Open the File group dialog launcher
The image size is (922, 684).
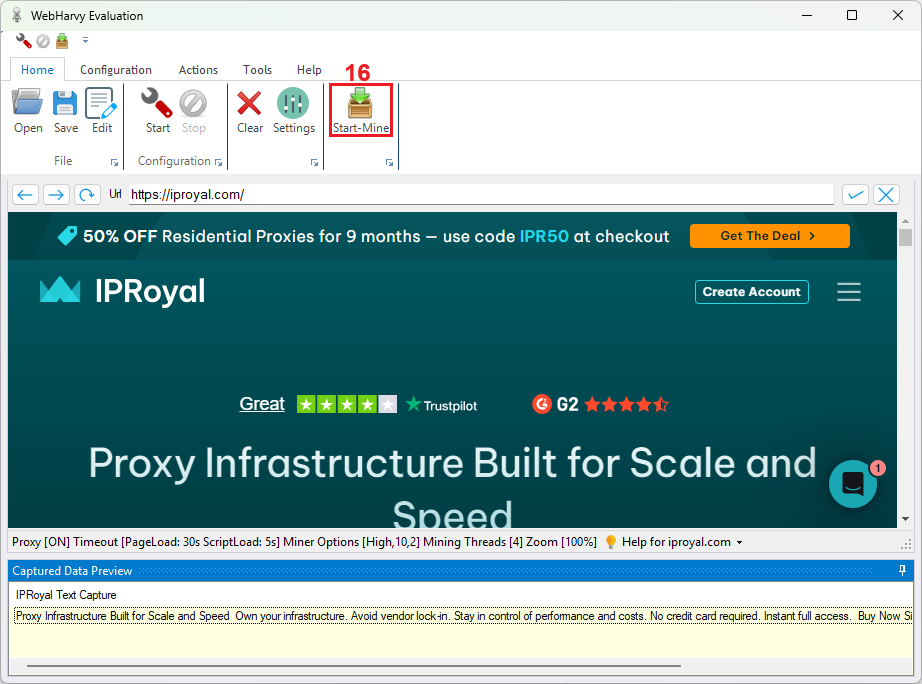tap(114, 162)
